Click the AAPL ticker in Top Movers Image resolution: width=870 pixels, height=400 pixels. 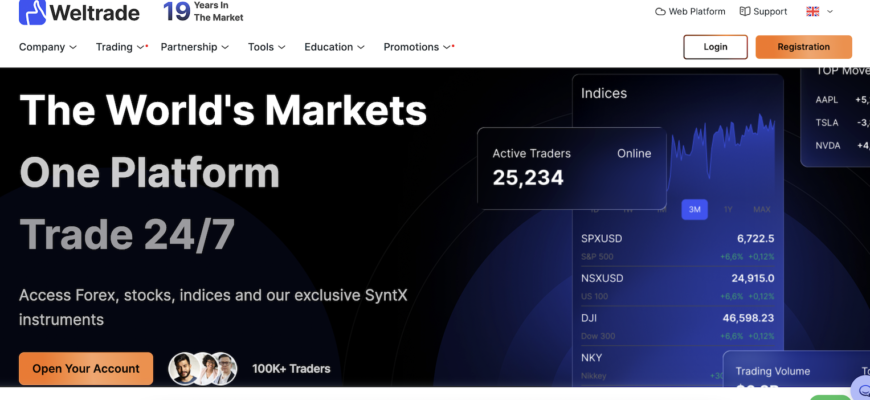point(827,100)
